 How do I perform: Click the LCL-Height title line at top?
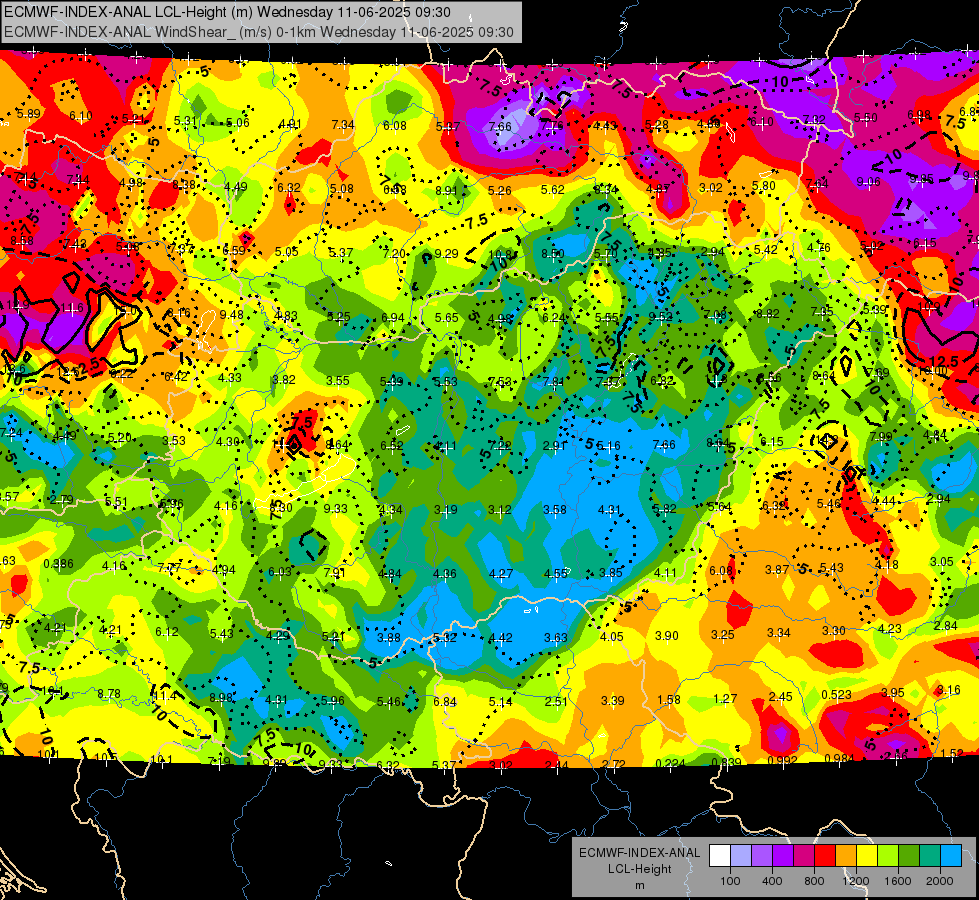tap(227, 12)
